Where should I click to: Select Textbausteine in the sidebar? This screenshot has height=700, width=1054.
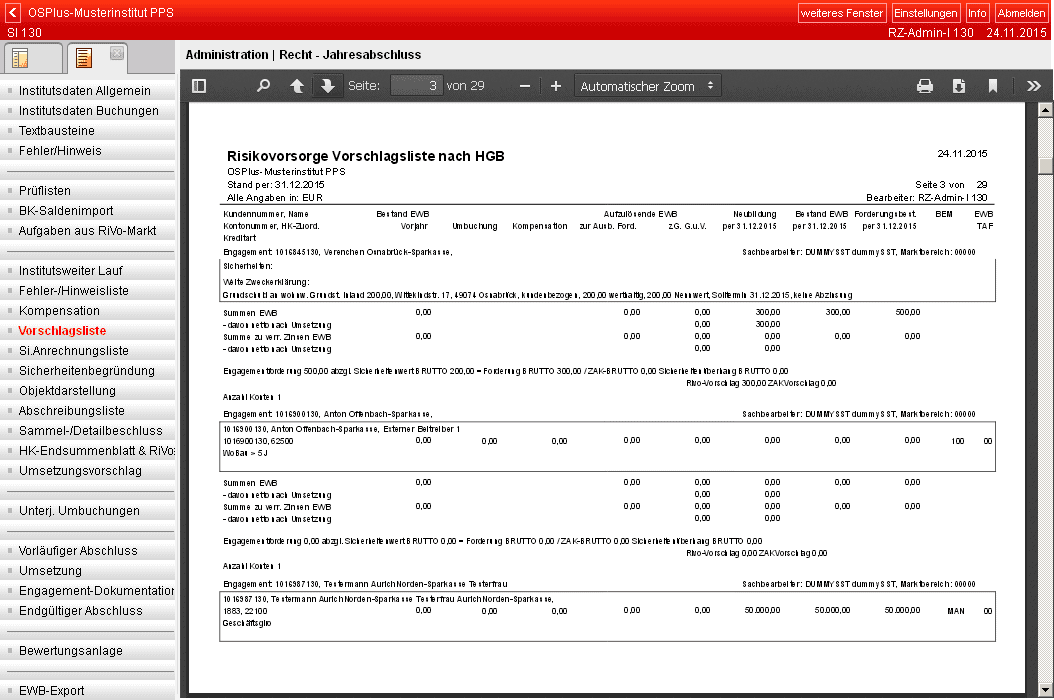click(x=87, y=131)
